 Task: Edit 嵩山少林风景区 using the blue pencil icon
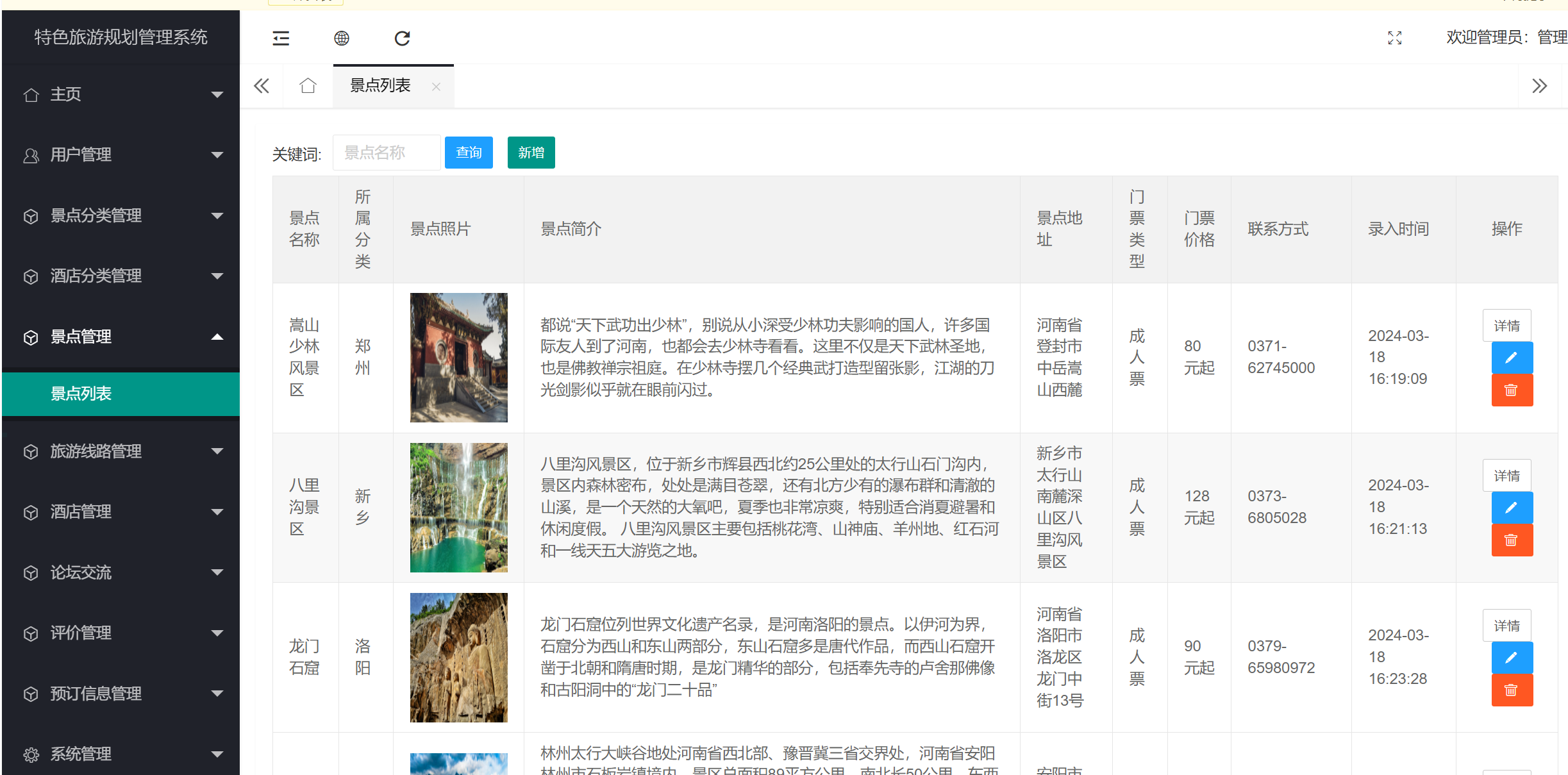(1512, 358)
